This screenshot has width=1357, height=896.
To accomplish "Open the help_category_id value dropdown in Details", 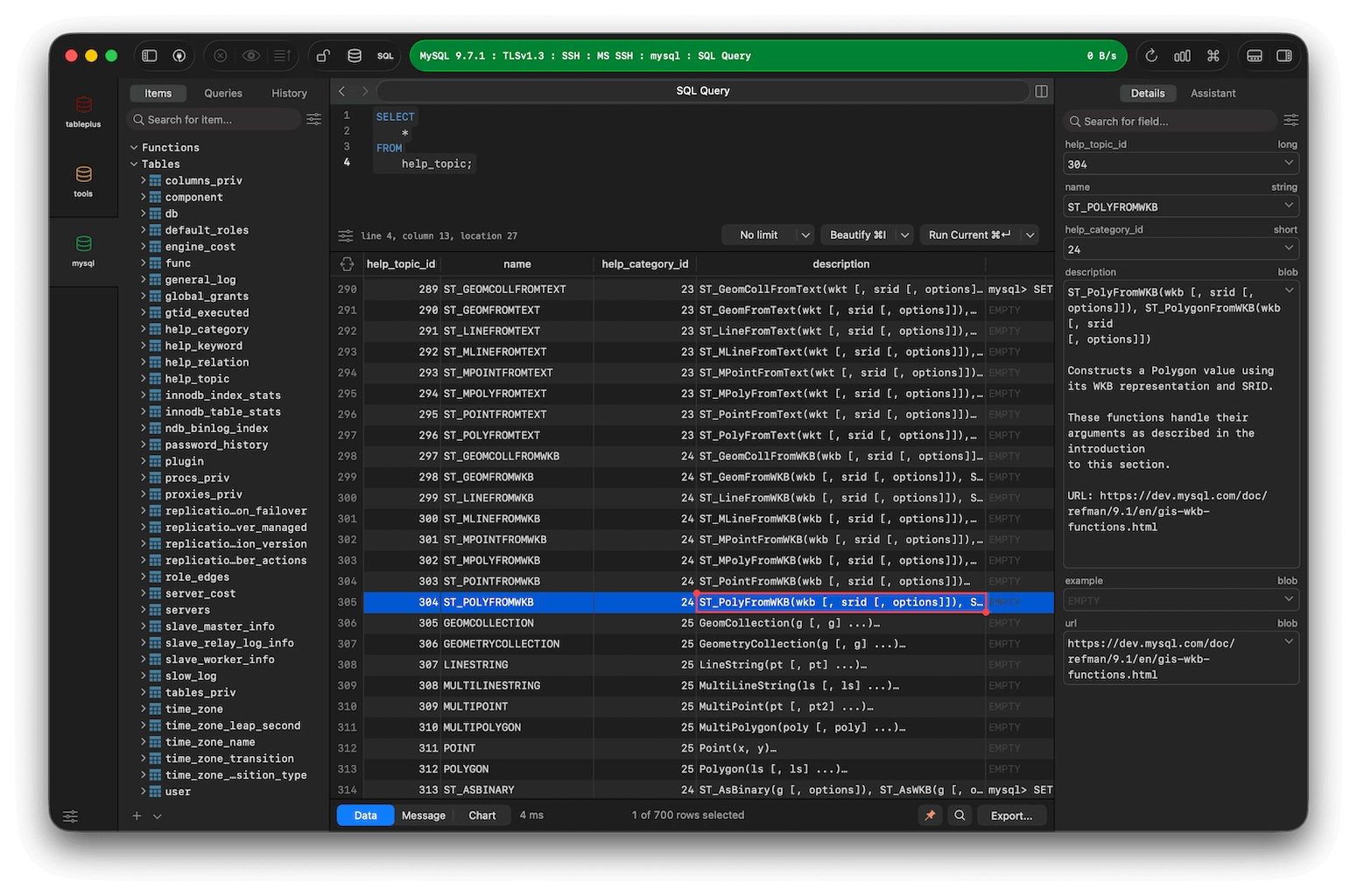I will pyautogui.click(x=1289, y=249).
